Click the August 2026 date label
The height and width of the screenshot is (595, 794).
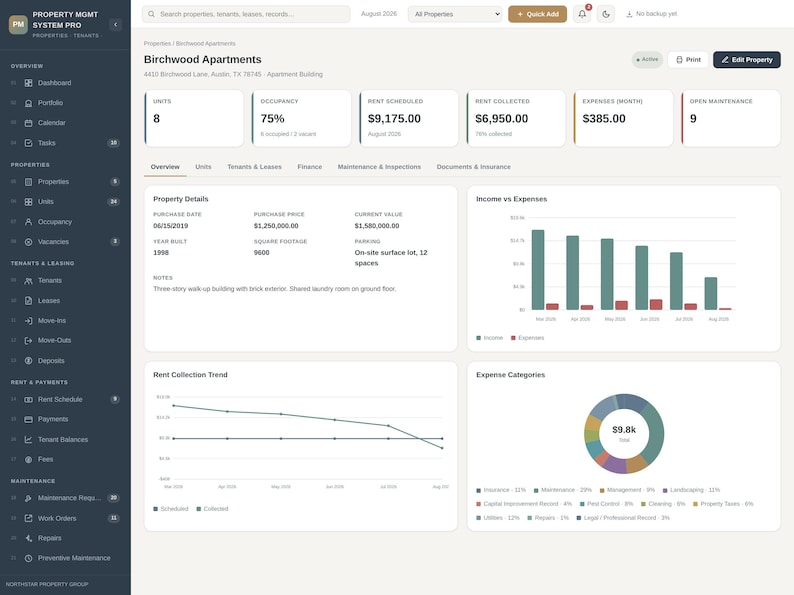point(379,14)
